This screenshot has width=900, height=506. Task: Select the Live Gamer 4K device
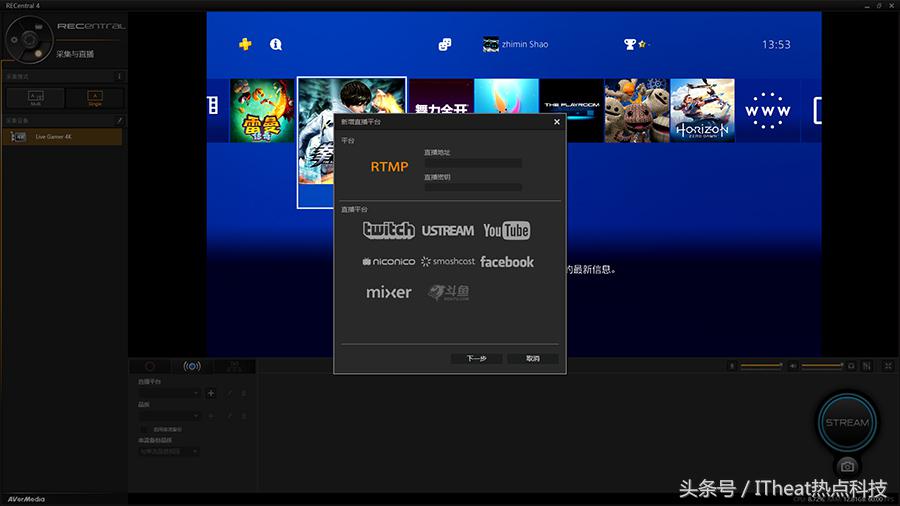(x=63, y=137)
